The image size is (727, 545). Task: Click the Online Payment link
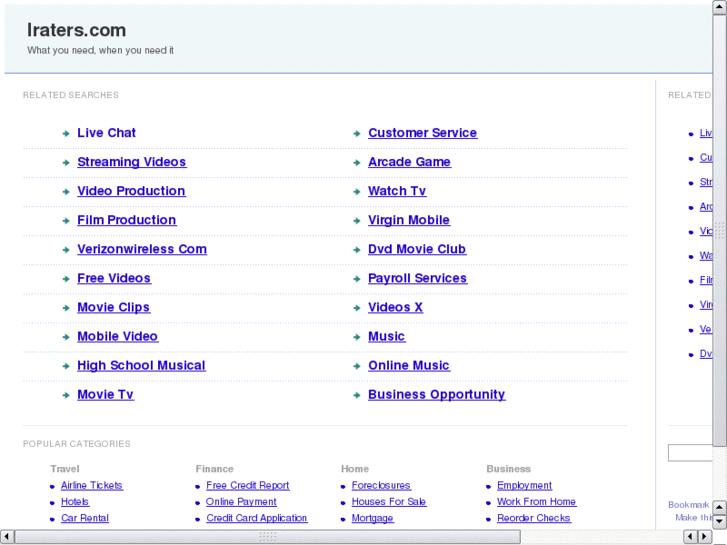coord(241,502)
